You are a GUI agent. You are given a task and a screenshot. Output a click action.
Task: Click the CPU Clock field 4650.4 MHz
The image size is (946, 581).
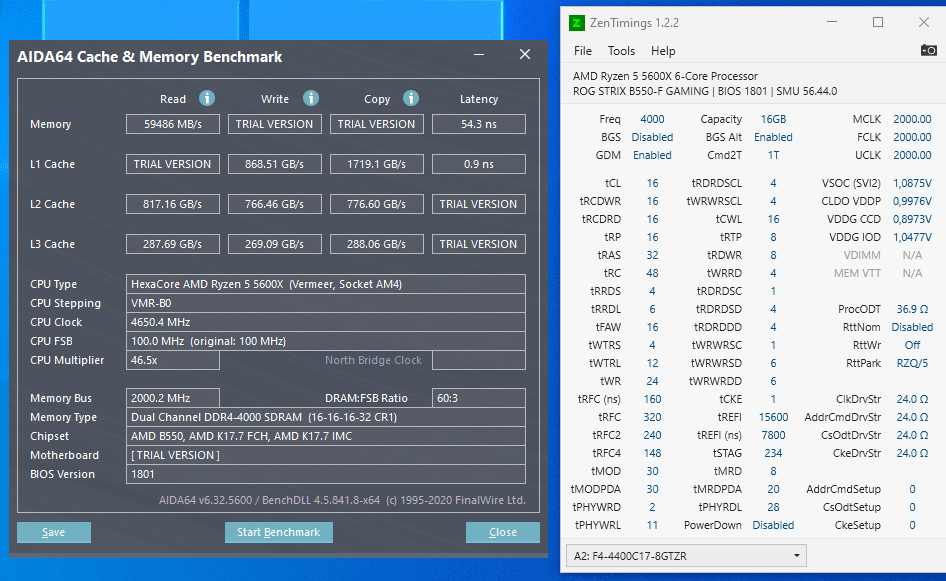click(x=326, y=322)
